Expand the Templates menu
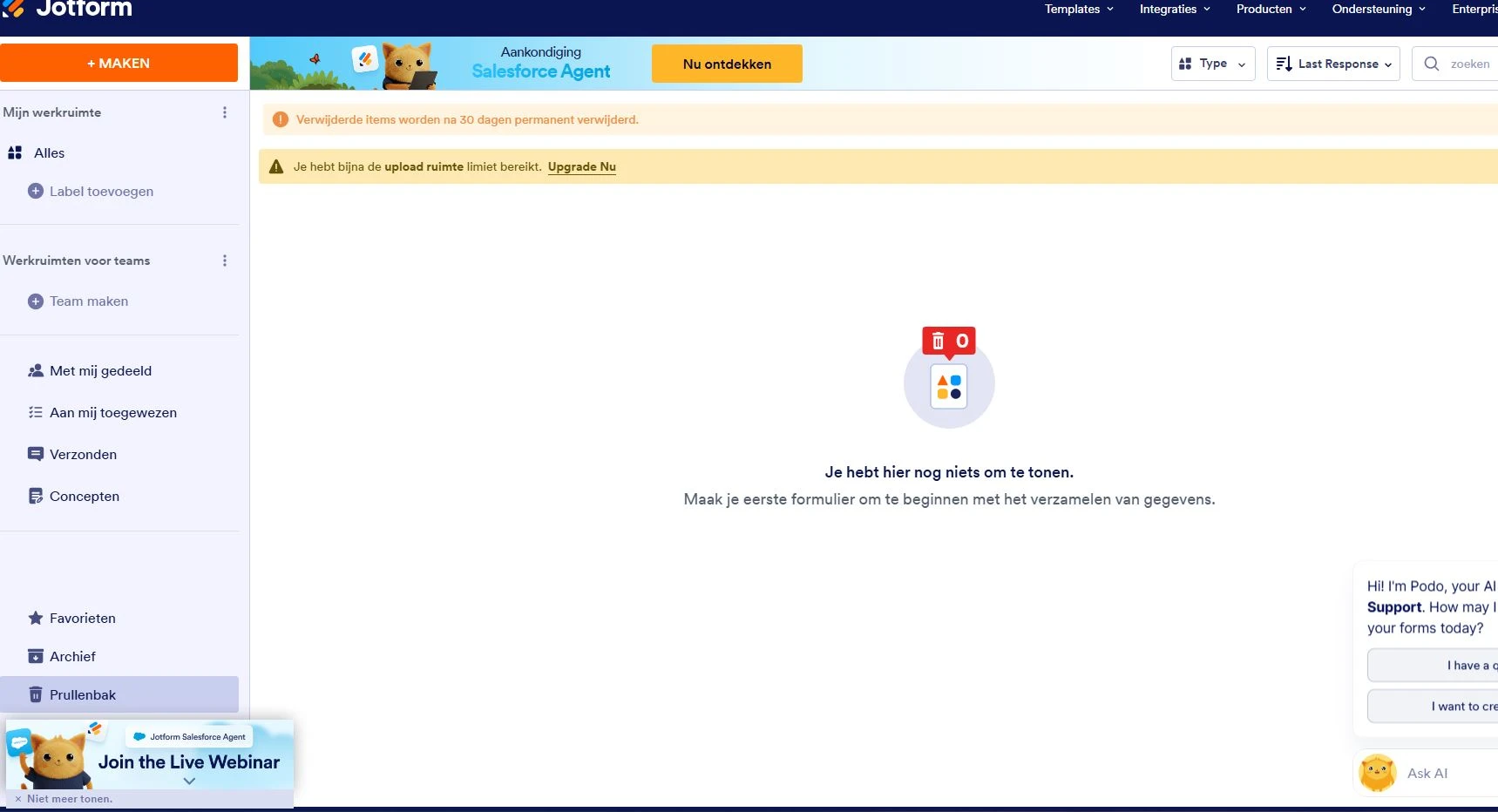Image resolution: width=1498 pixels, height=812 pixels. coord(1077,10)
